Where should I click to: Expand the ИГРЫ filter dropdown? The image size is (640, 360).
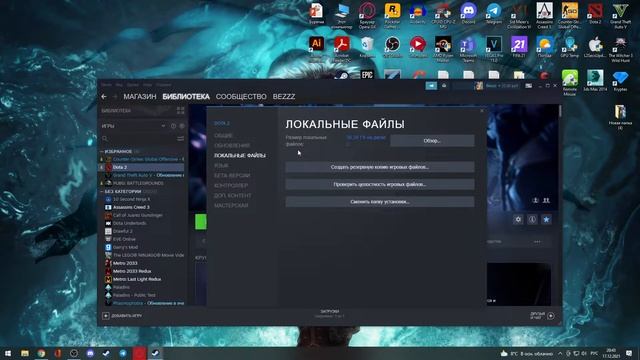pyautogui.click(x=163, y=126)
